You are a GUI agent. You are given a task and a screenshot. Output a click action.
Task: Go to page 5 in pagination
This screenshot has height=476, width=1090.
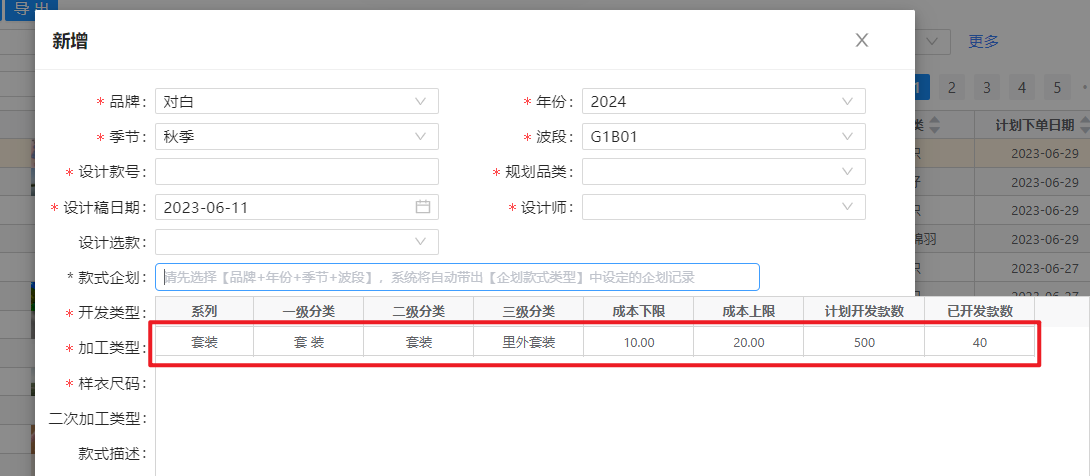1054,87
